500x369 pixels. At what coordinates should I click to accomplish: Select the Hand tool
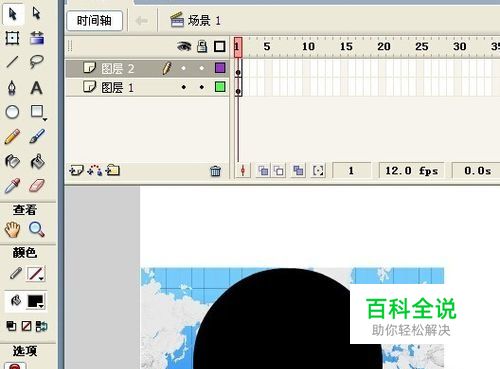click(x=12, y=230)
